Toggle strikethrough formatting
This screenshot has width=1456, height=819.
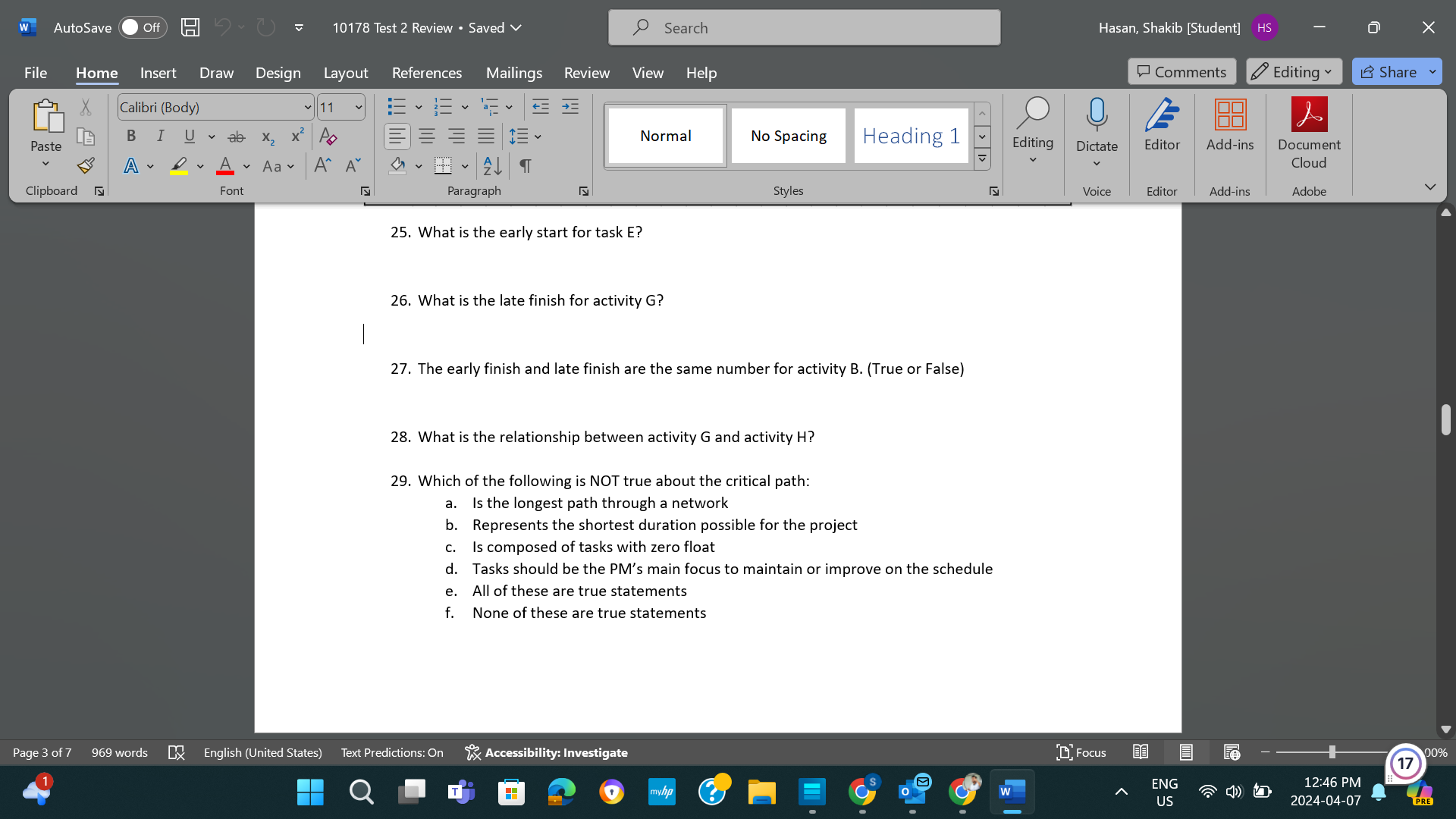pos(236,136)
